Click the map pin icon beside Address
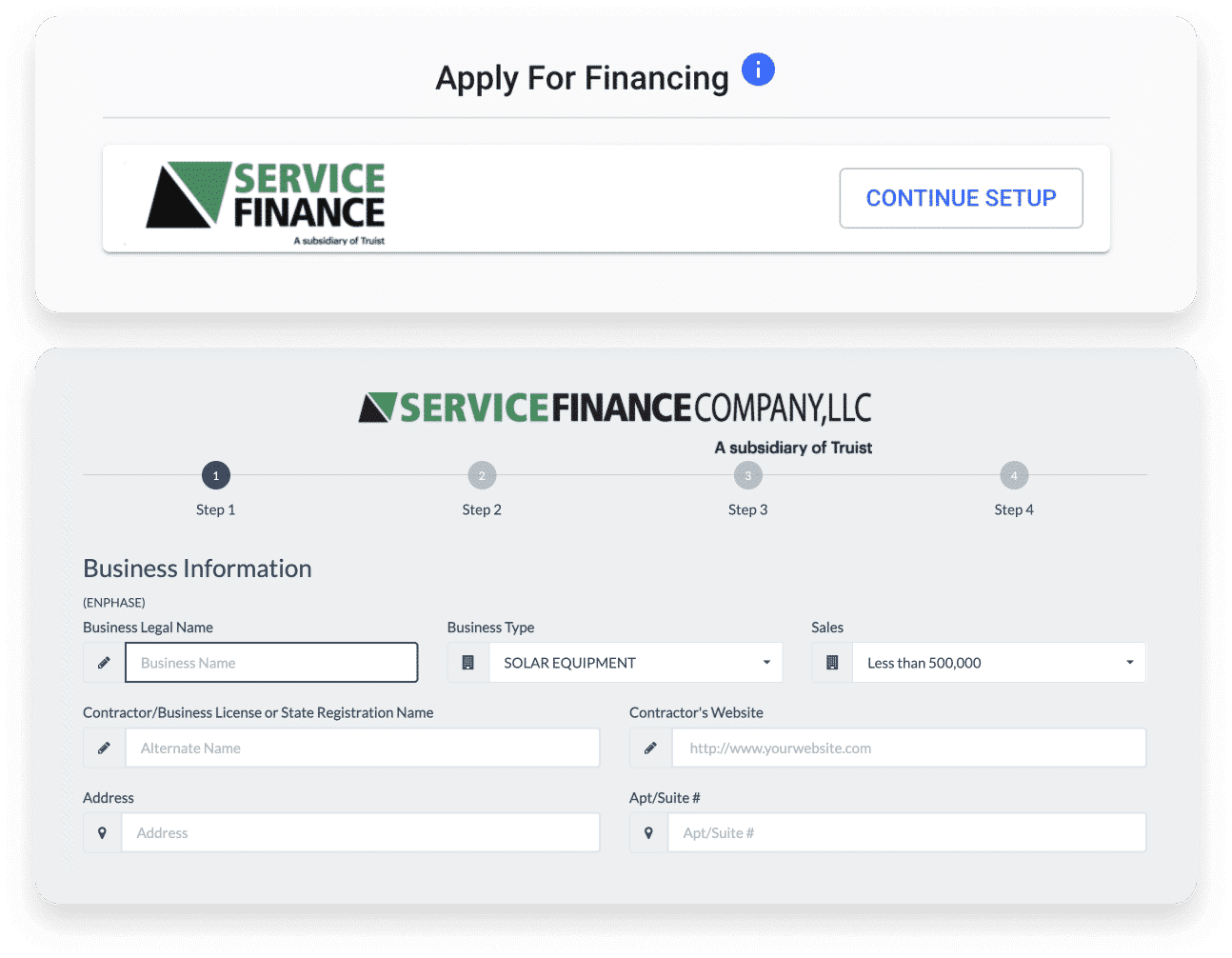 (102, 833)
